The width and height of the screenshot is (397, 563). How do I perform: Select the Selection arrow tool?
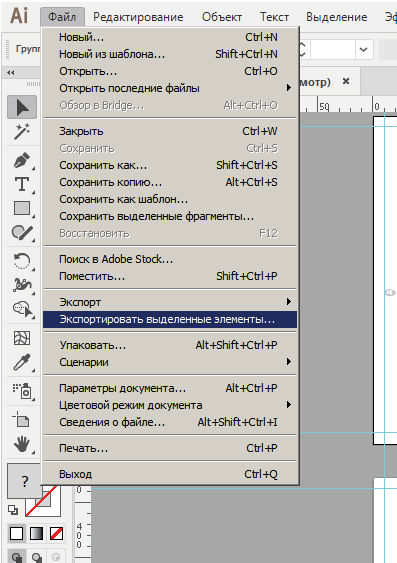pyautogui.click(x=22, y=107)
